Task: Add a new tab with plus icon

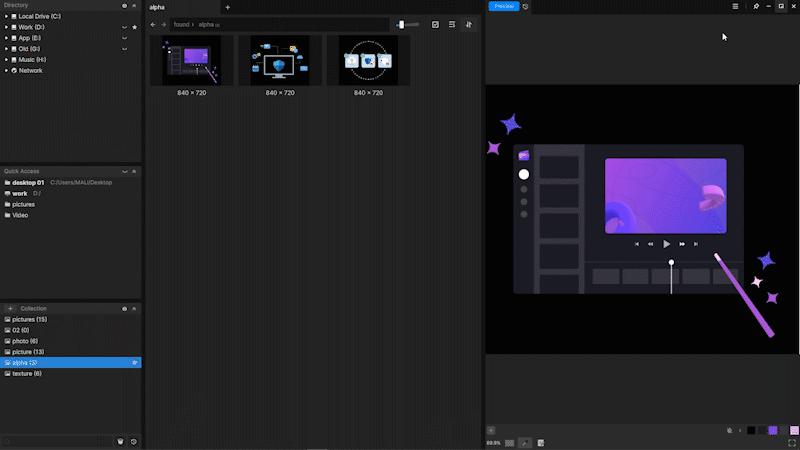Action: [228, 7]
